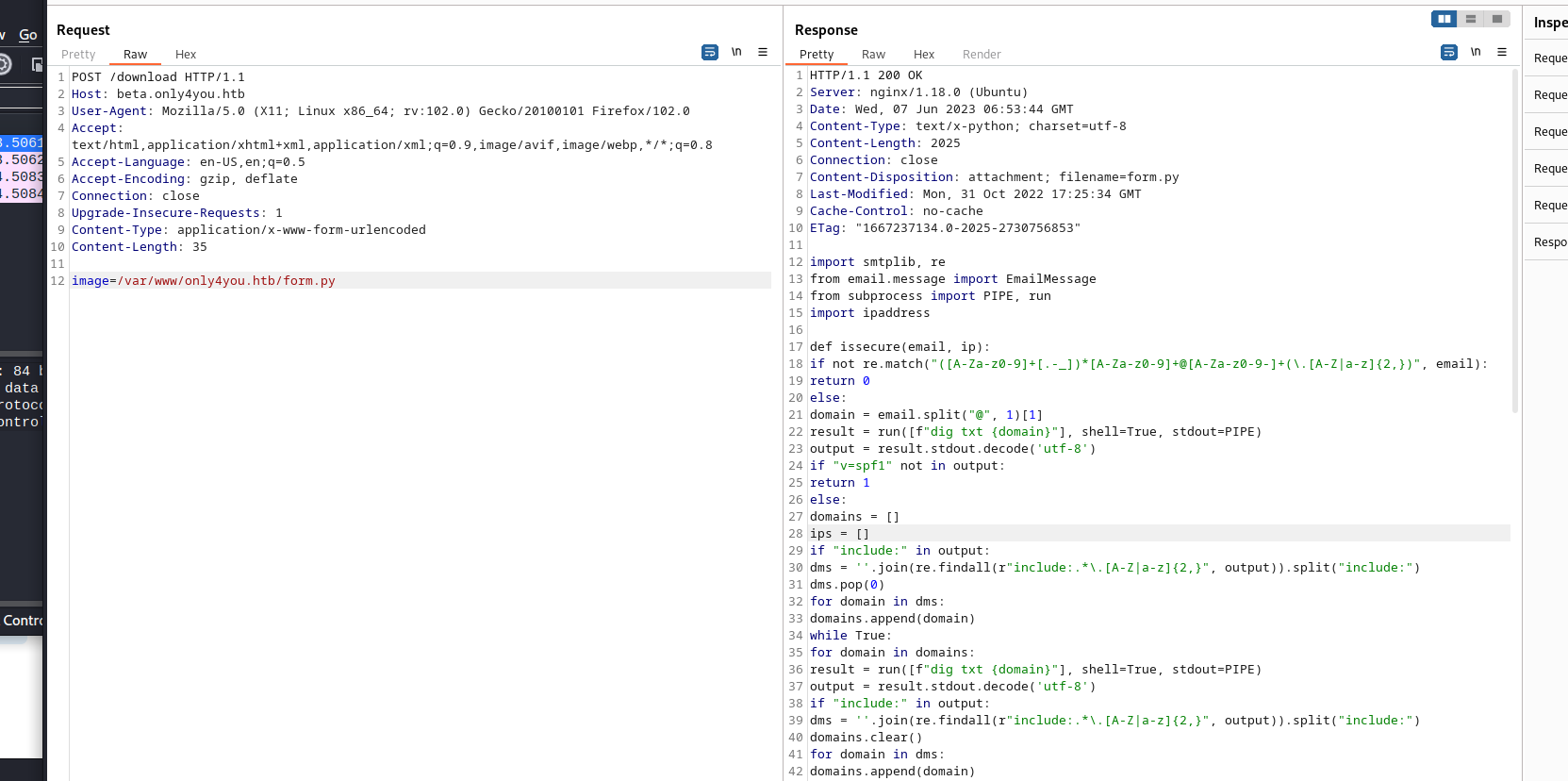This screenshot has height=781, width=1568.
Task: Open the Go menu in the background window
Action: (28, 35)
